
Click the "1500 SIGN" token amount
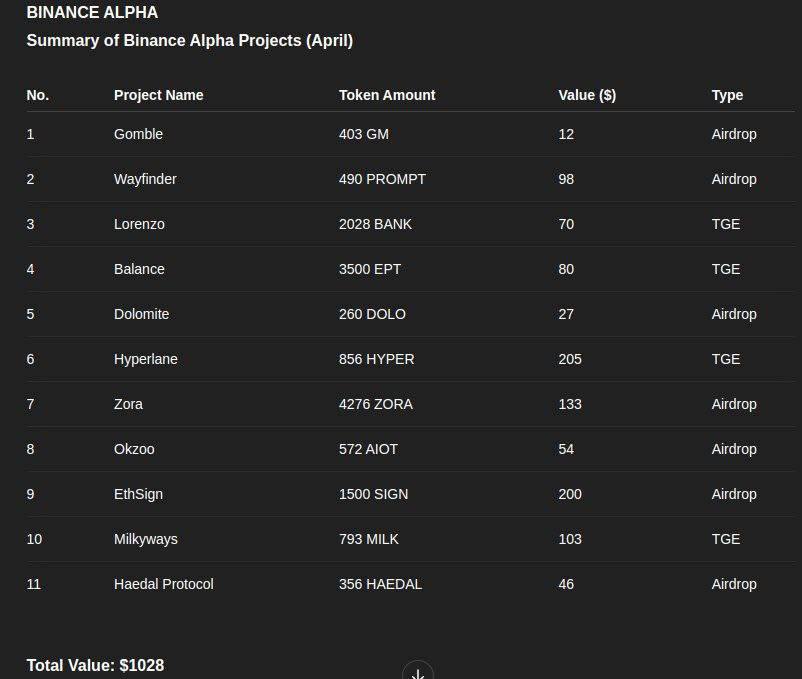[373, 494]
